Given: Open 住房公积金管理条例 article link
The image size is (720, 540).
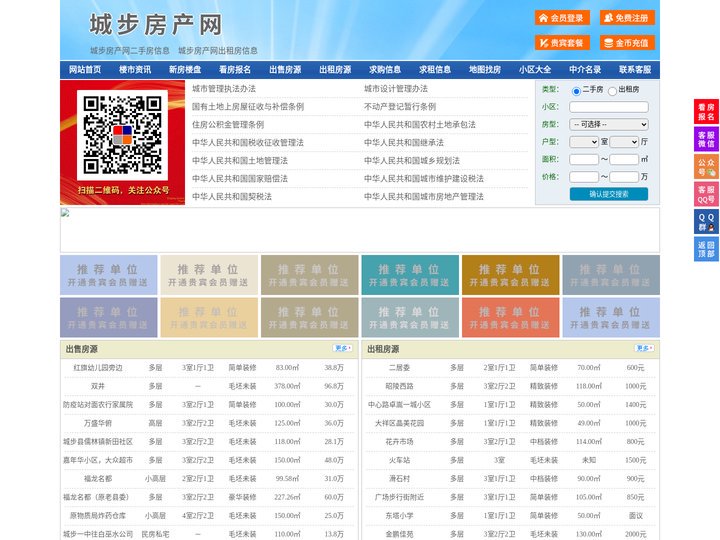Looking at the screenshot, I should [x=228, y=124].
